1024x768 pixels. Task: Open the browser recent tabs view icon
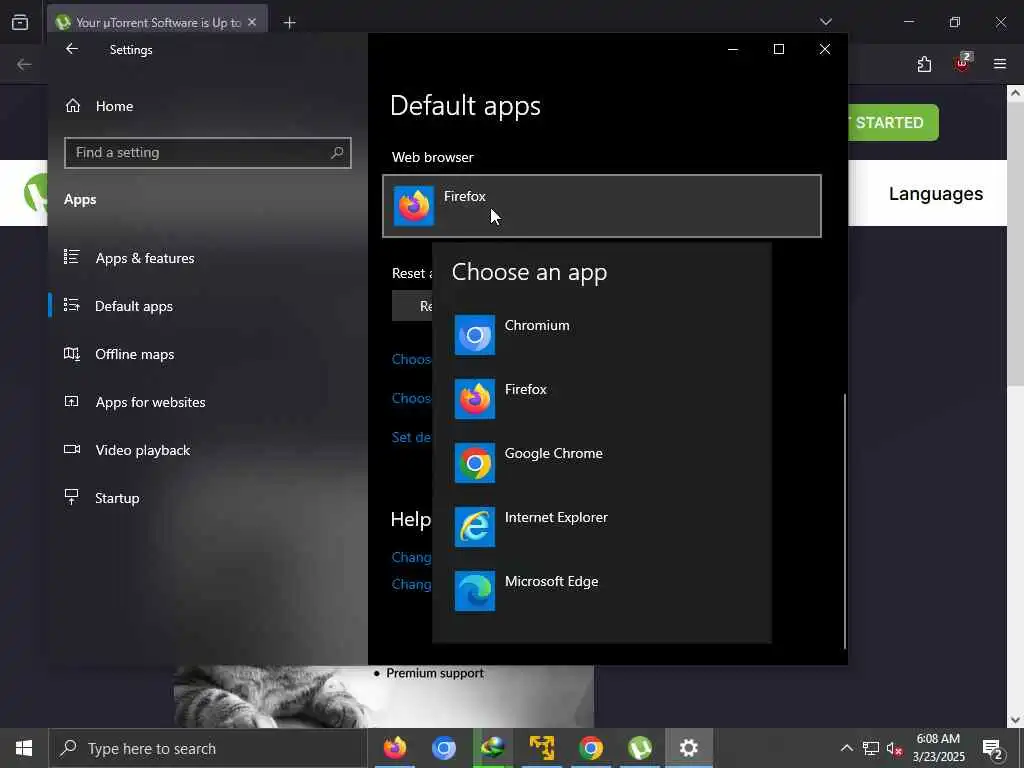click(x=20, y=22)
